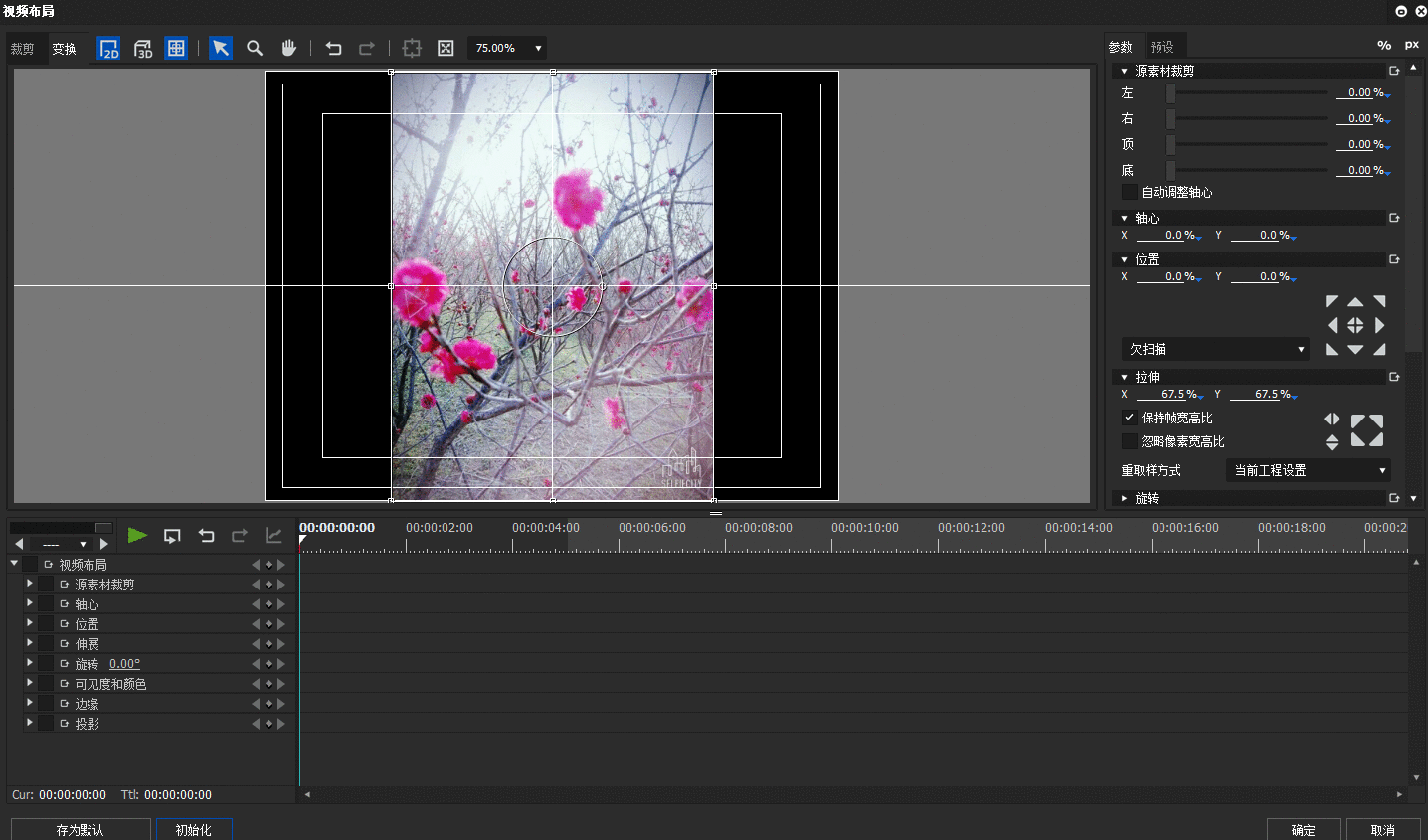Image resolution: width=1428 pixels, height=840 pixels.
Task: Click the 确定 button
Action: [x=1303, y=830]
